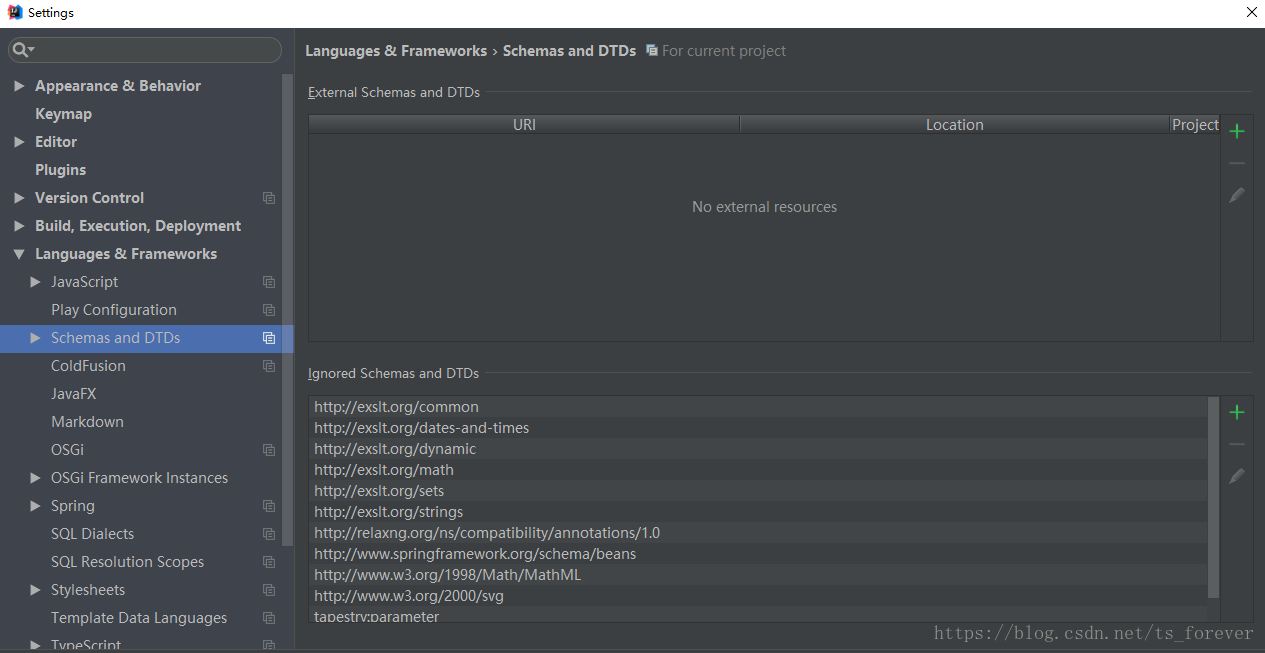1265x653 pixels.
Task: Select JavaFX settings
Action: click(x=74, y=394)
